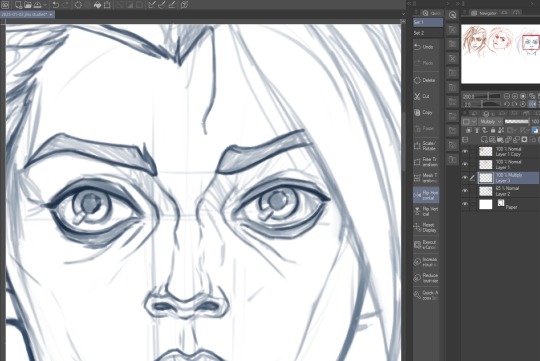Toggle the first snap-to-ruler icon in toolbar

(152, 4)
